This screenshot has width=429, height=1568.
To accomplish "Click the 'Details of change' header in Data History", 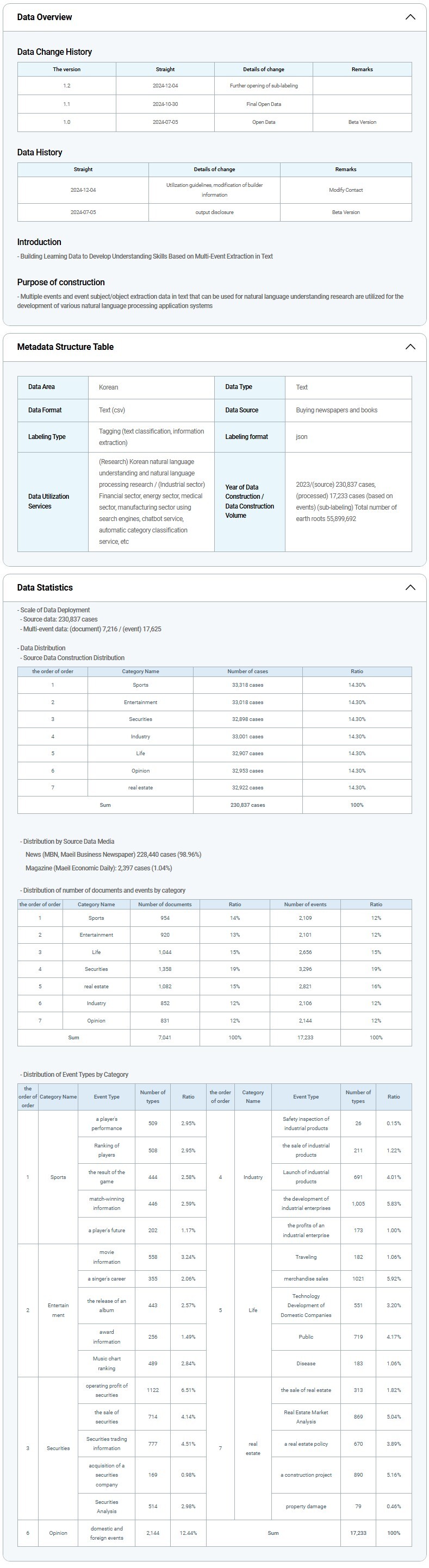I will (x=214, y=169).
